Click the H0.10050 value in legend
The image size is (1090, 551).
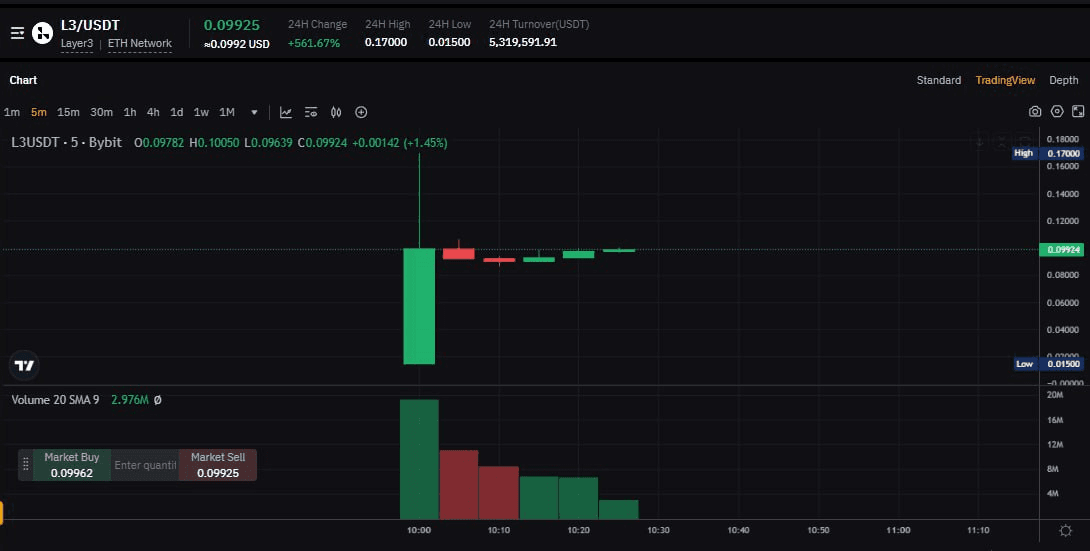(x=214, y=142)
